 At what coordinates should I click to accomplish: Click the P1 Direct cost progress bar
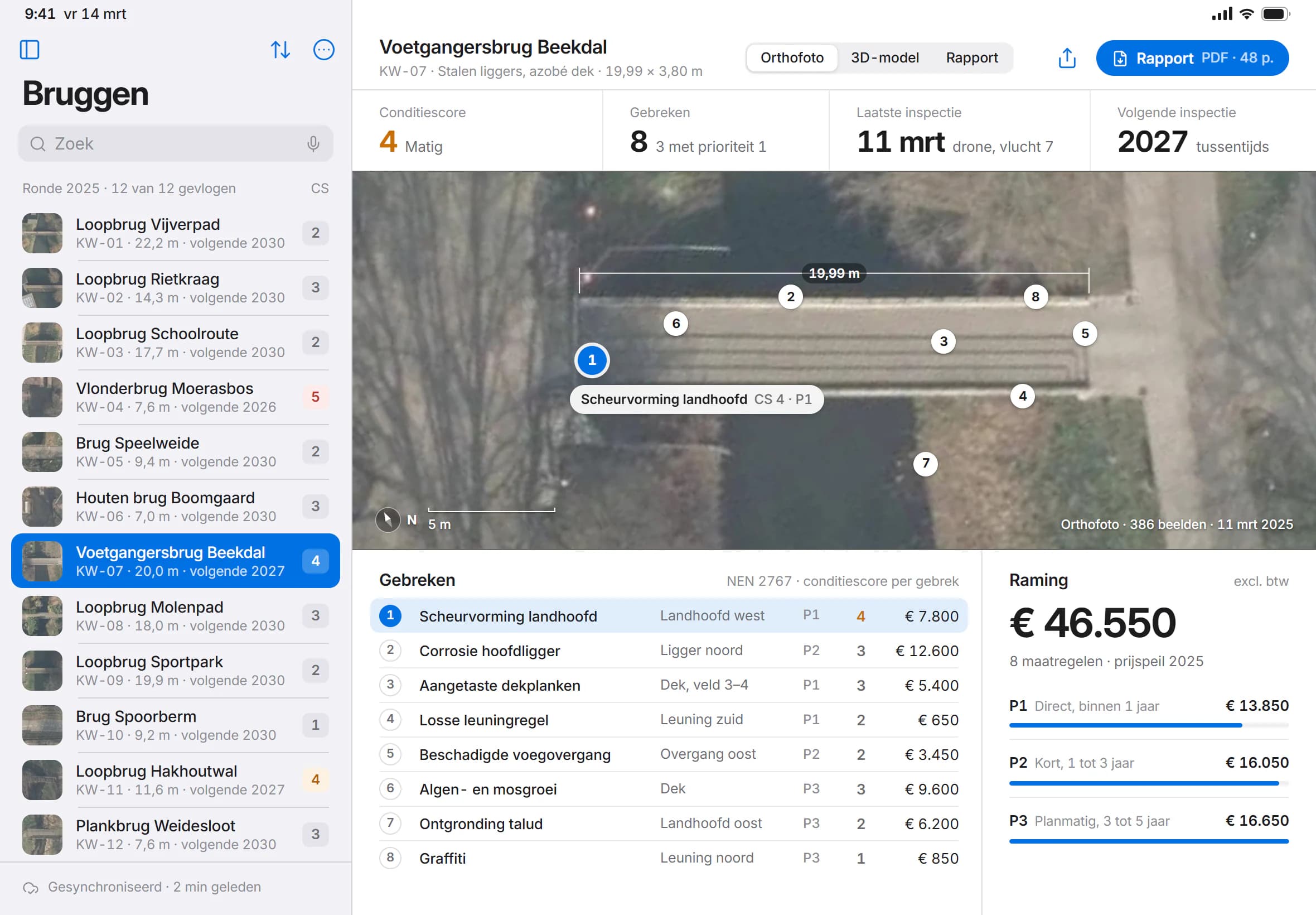(1149, 726)
